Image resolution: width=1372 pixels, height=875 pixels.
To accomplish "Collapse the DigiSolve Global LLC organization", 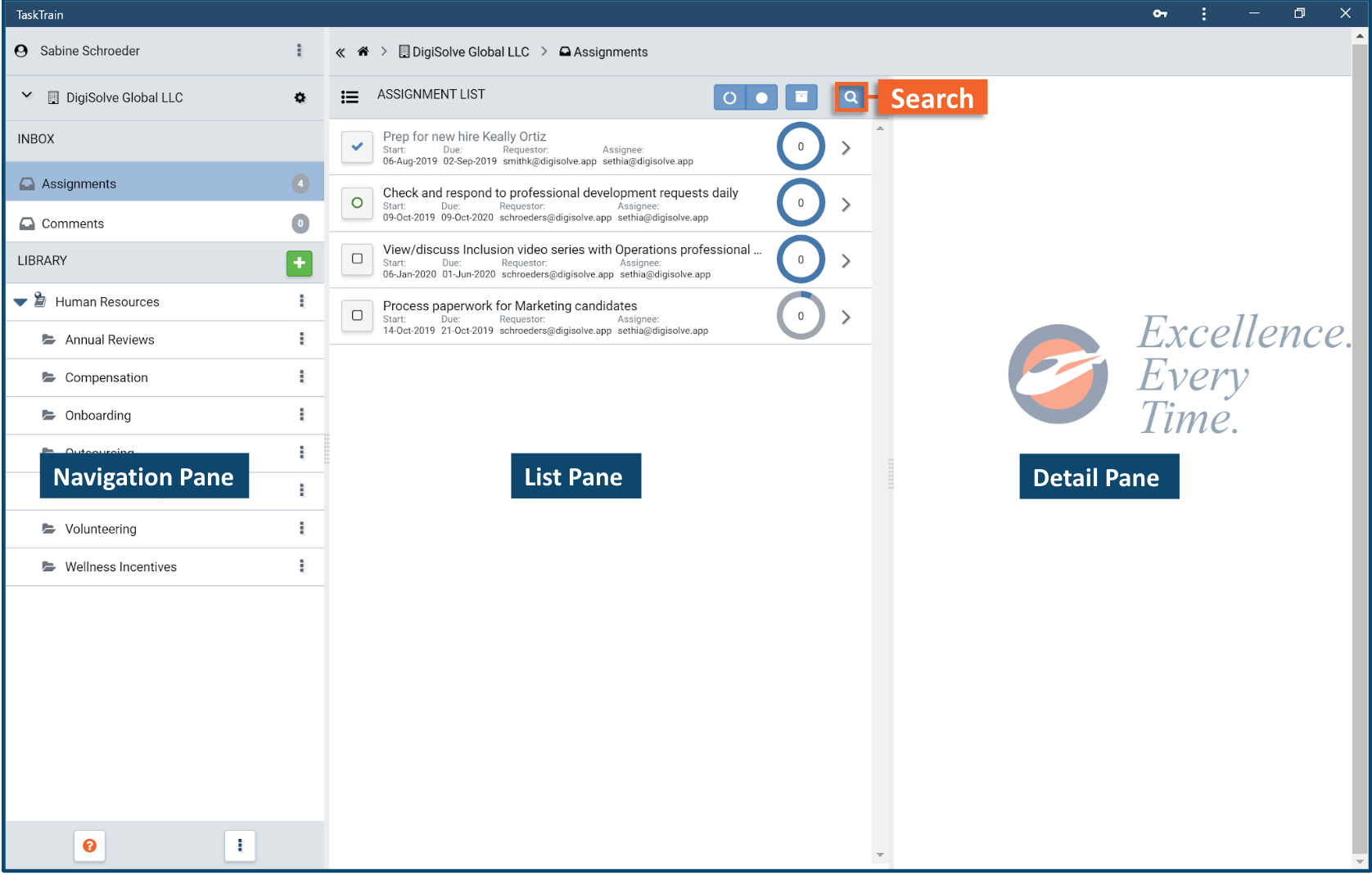I will [27, 96].
